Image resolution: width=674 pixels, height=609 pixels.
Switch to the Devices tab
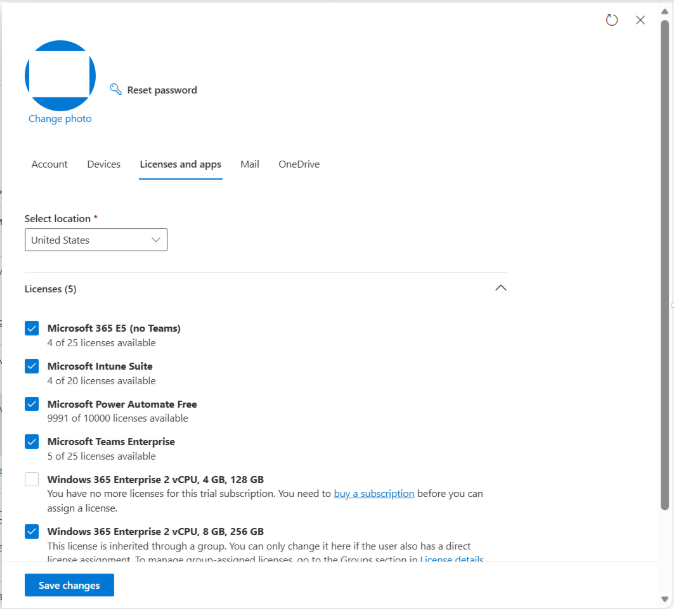(104, 164)
